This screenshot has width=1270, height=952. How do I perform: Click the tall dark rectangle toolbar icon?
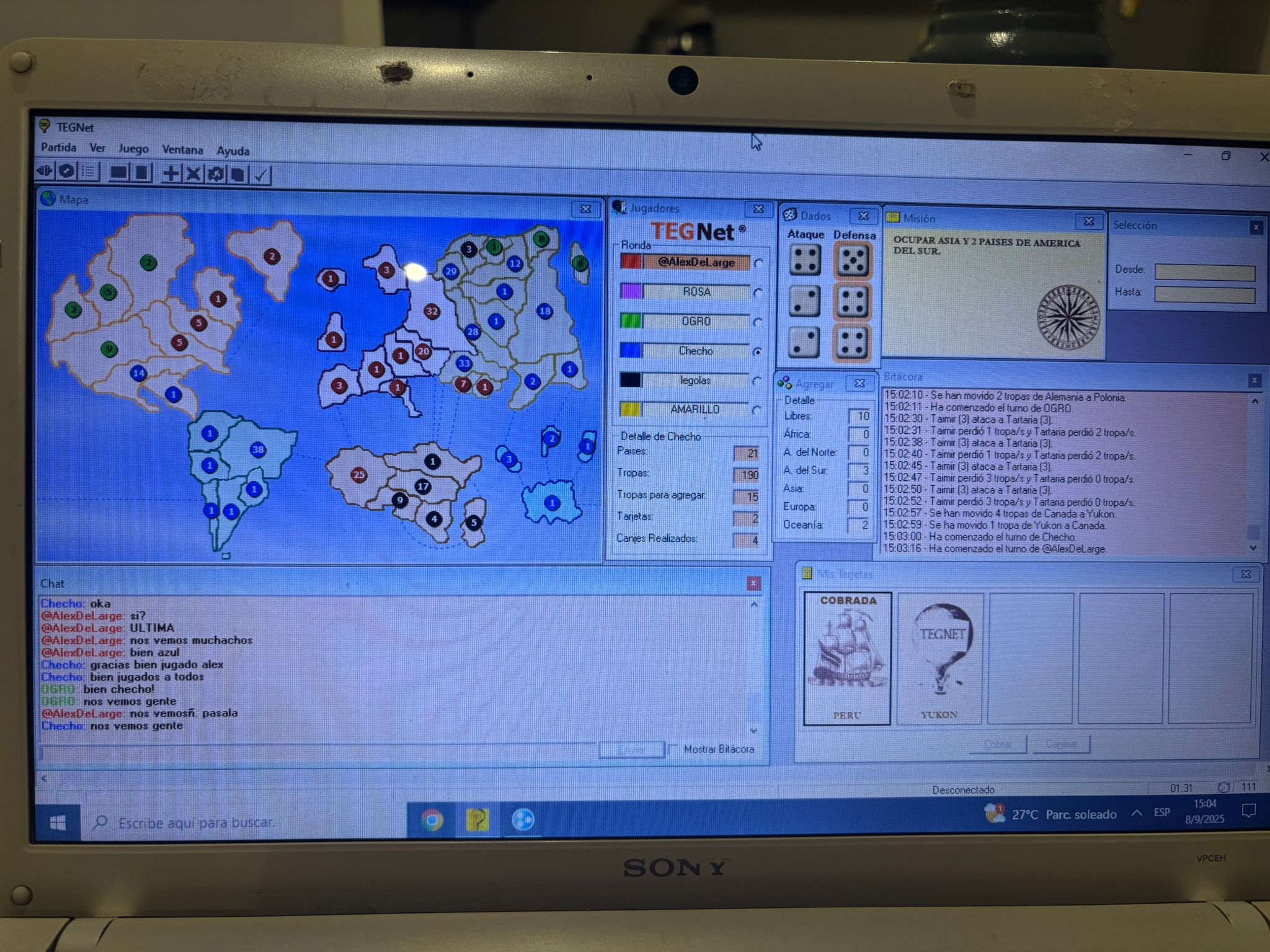coord(141,173)
